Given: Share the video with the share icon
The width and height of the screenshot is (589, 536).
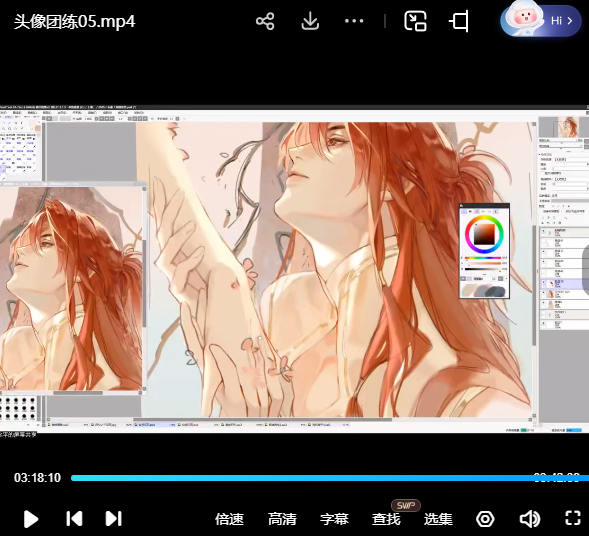Looking at the screenshot, I should tap(265, 21).
